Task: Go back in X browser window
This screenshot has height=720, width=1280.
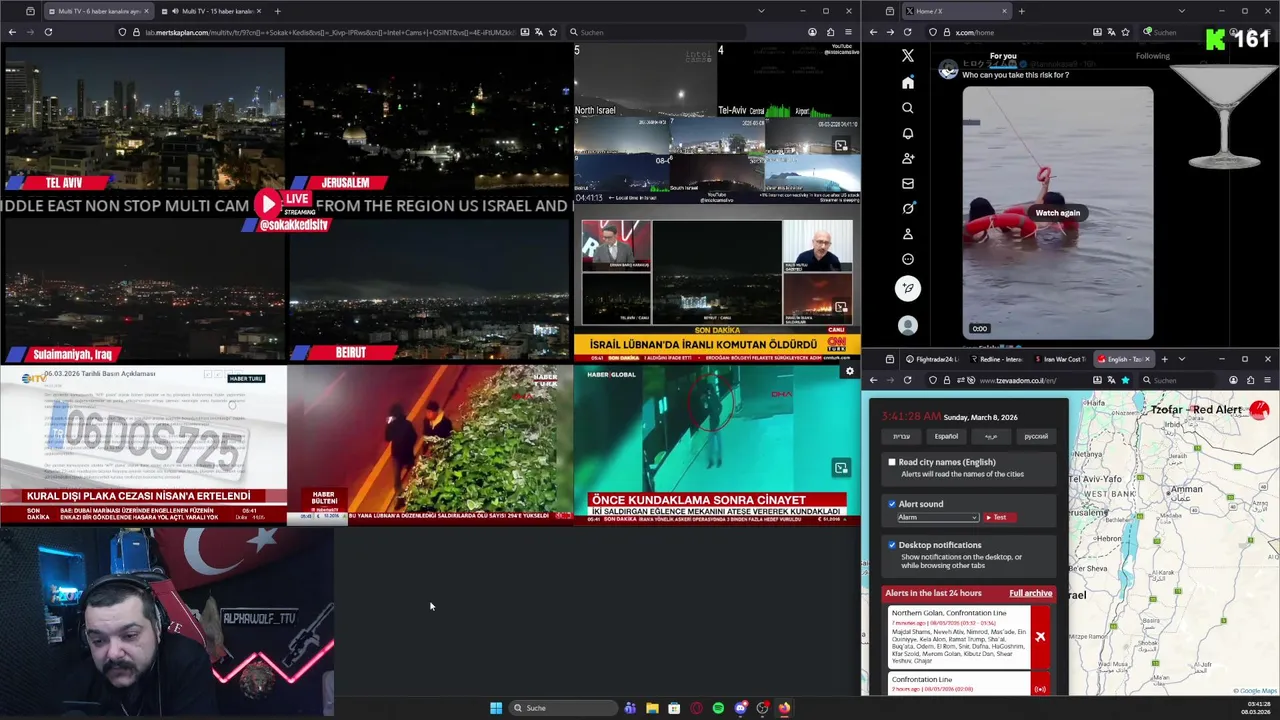Action: coord(873,32)
